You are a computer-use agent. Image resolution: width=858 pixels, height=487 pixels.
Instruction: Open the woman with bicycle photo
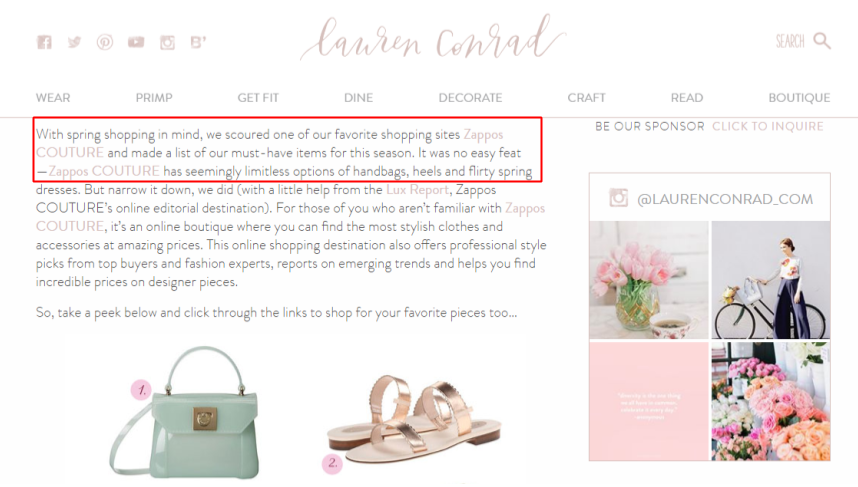coord(770,280)
